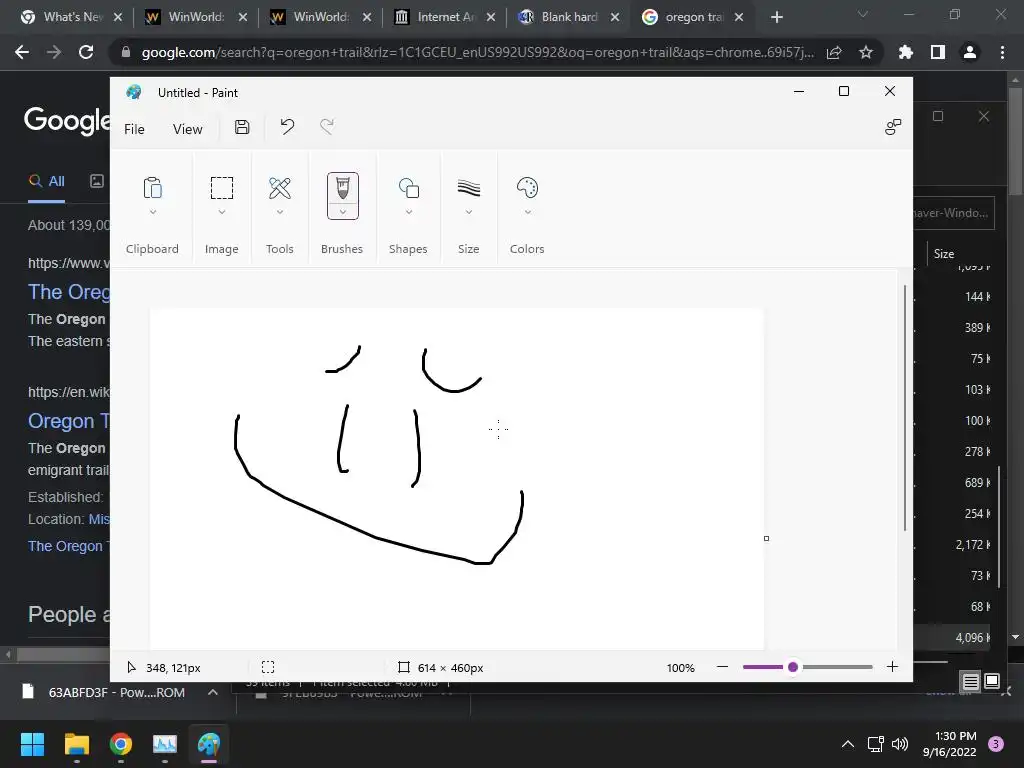The height and width of the screenshot is (768, 1024).
Task: Zoom out with the minus icon
Action: [722, 667]
